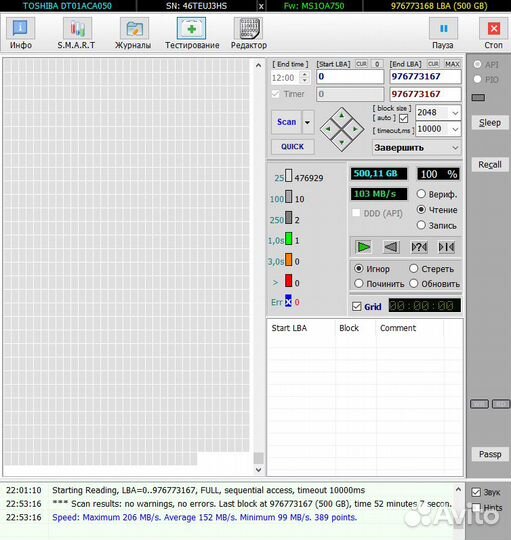Click the blue Err X block indicator
The width and height of the screenshot is (511, 540).
click(x=288, y=301)
